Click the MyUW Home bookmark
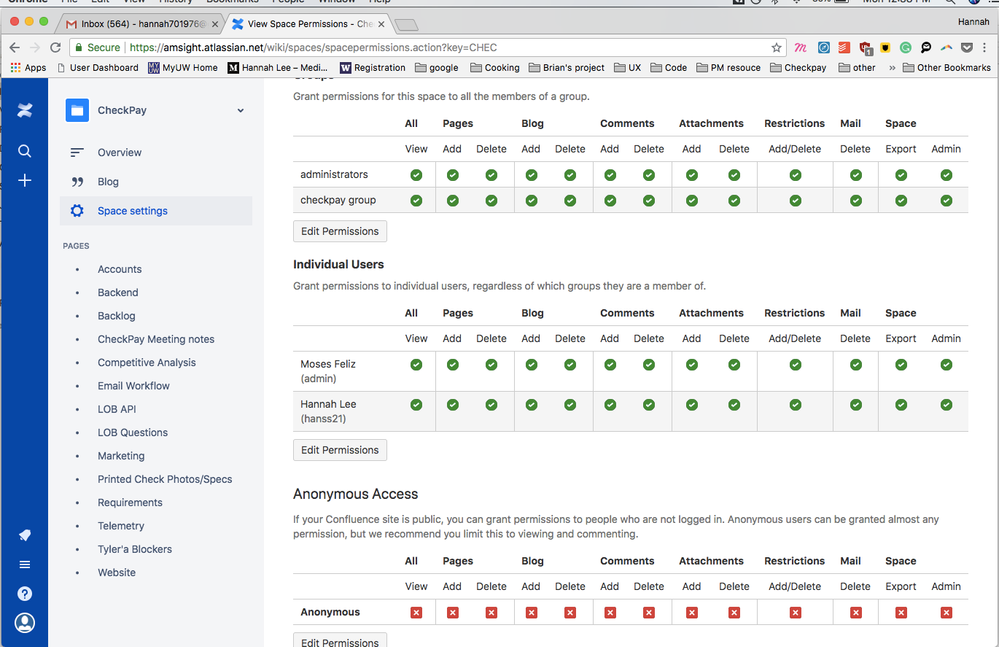Screen dimensions: 999x647 tap(183, 68)
